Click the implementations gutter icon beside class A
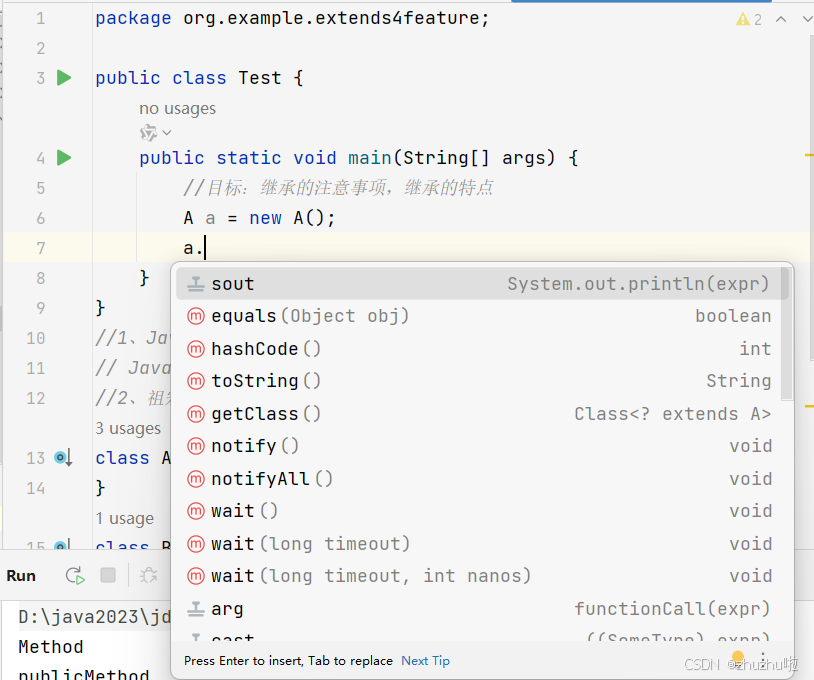Image resolution: width=814 pixels, height=680 pixels. (x=63, y=458)
